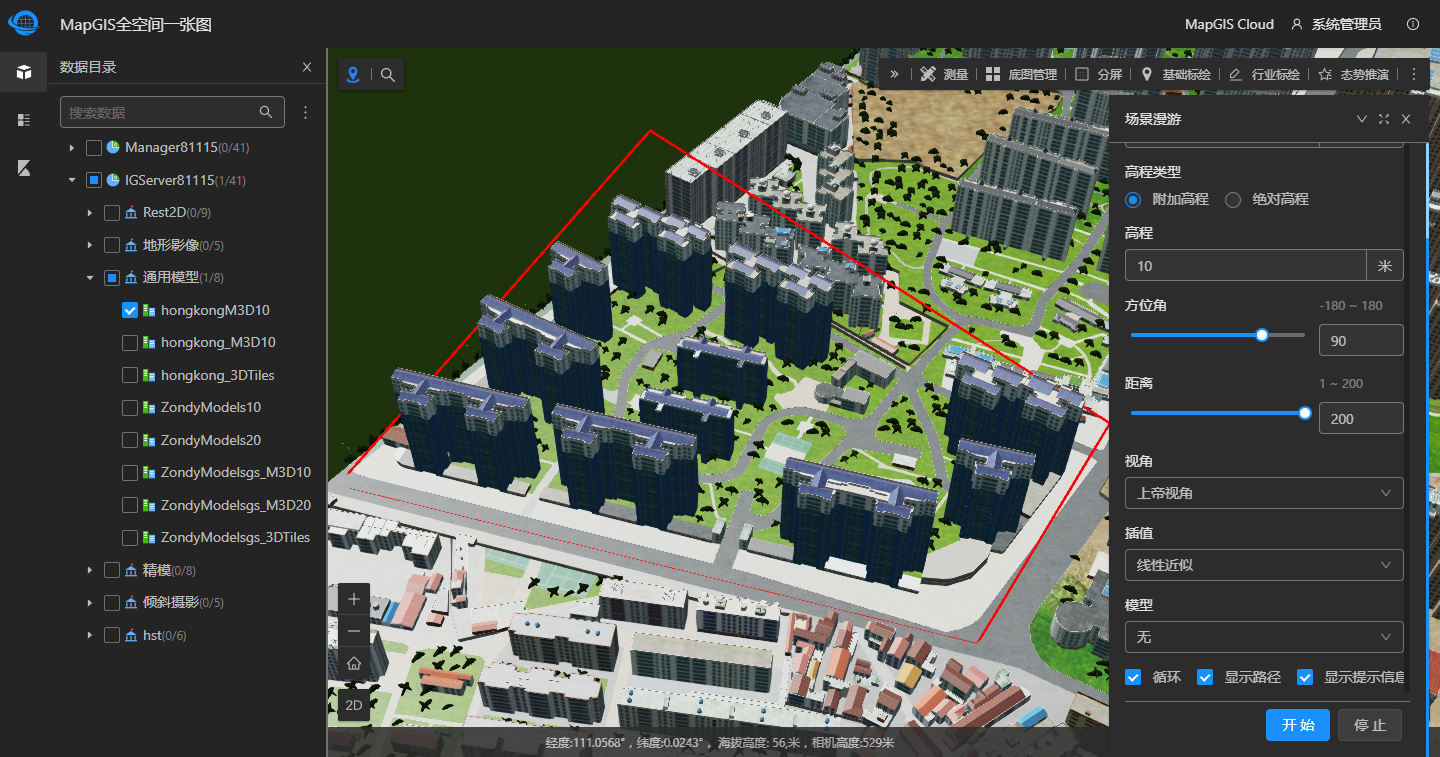Collapse the IGServer81115 tree node
This screenshot has width=1440, height=757.
click(x=72, y=181)
